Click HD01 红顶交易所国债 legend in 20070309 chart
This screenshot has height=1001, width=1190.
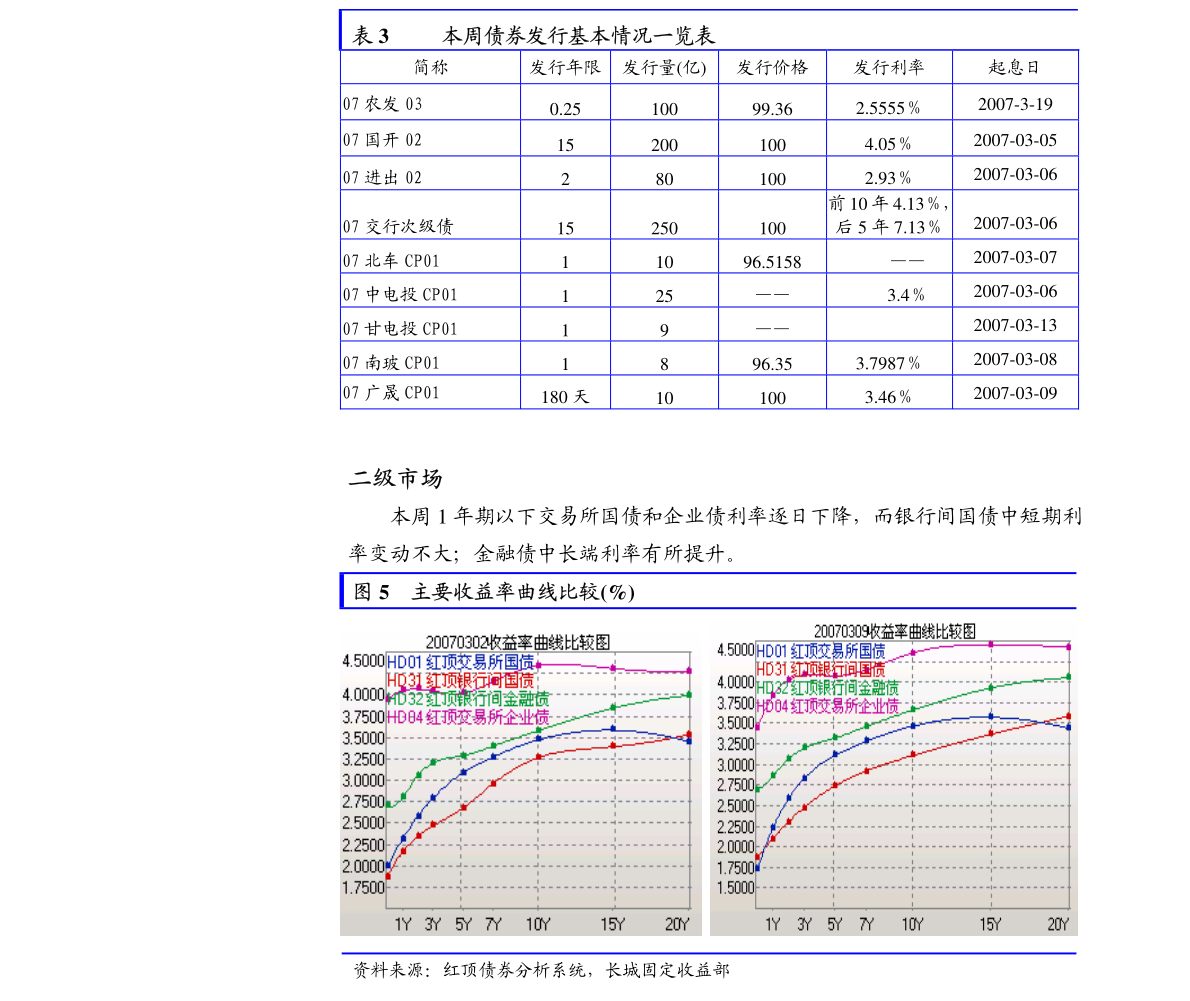tap(820, 651)
